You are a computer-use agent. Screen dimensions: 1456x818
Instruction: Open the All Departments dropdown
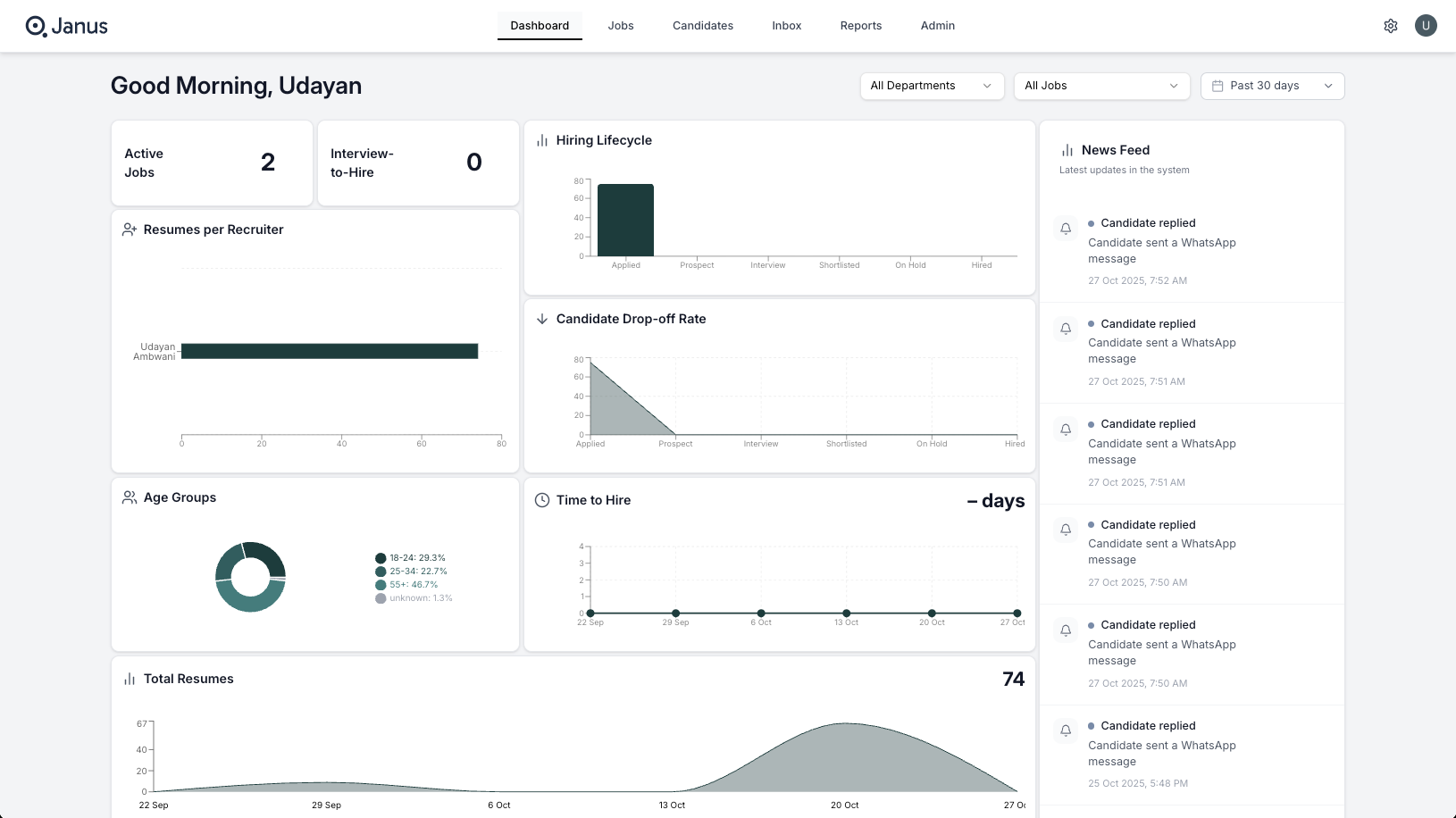(x=932, y=86)
